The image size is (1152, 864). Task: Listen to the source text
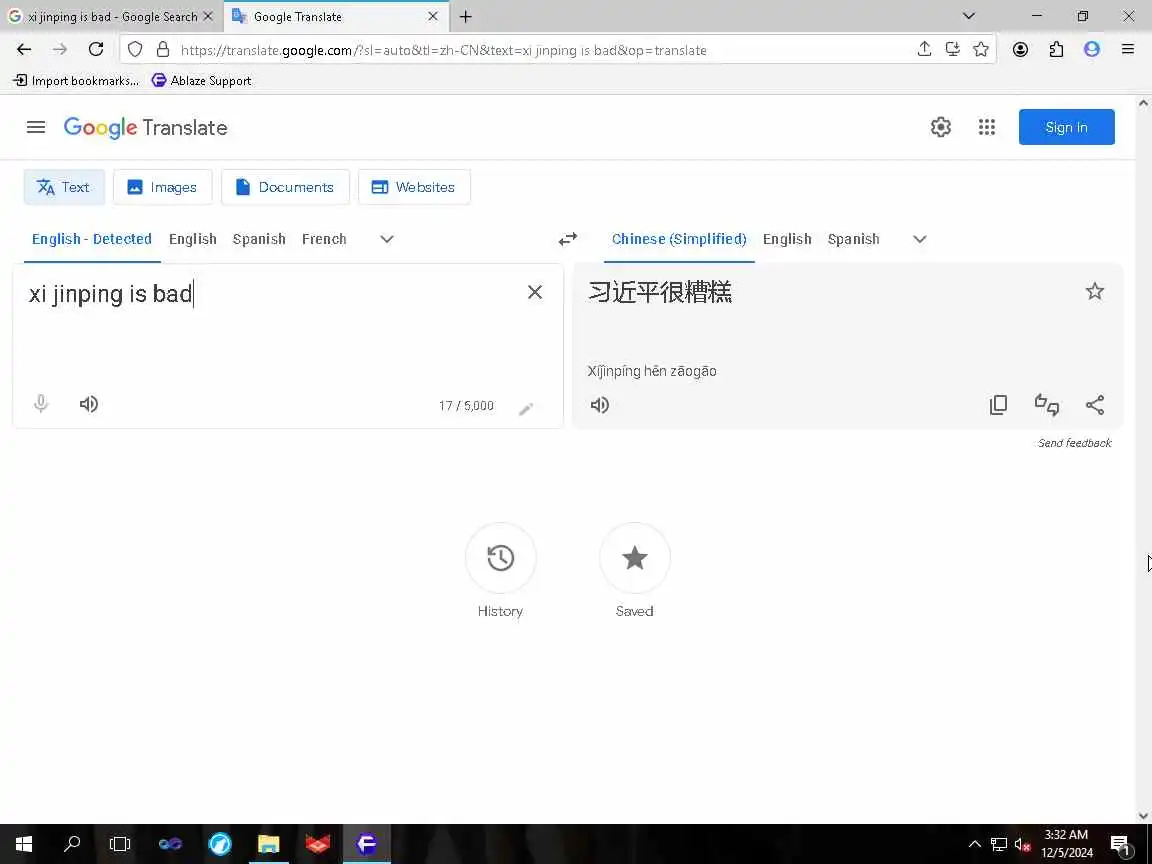(89, 403)
